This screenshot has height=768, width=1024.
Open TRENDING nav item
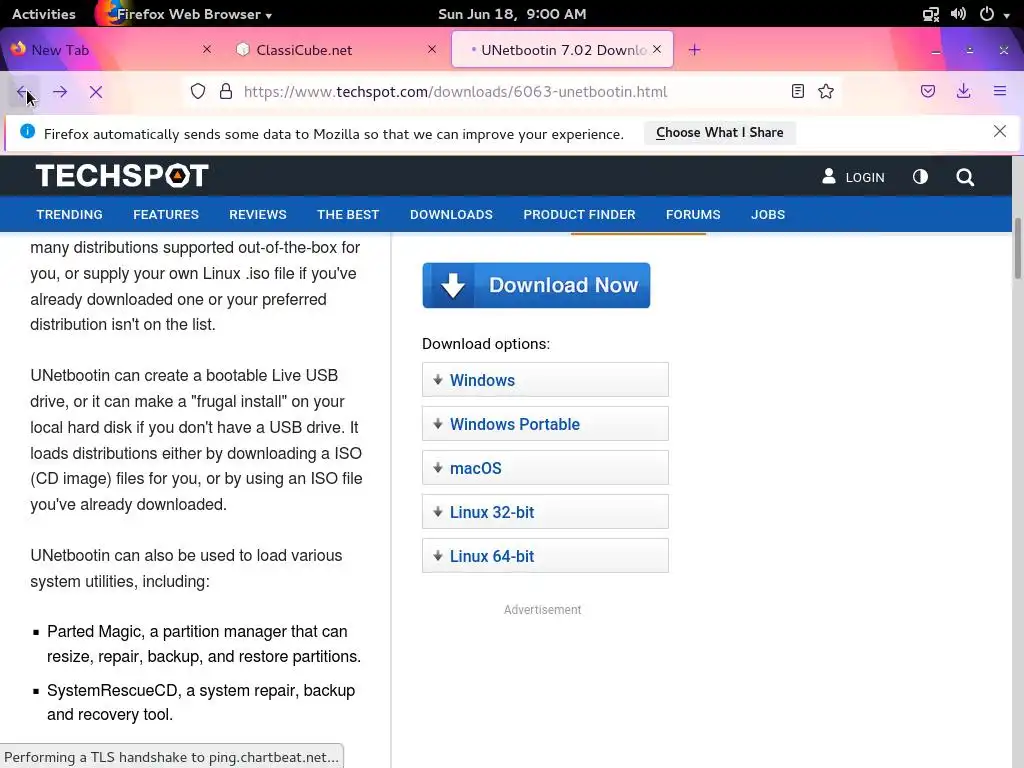tap(69, 214)
